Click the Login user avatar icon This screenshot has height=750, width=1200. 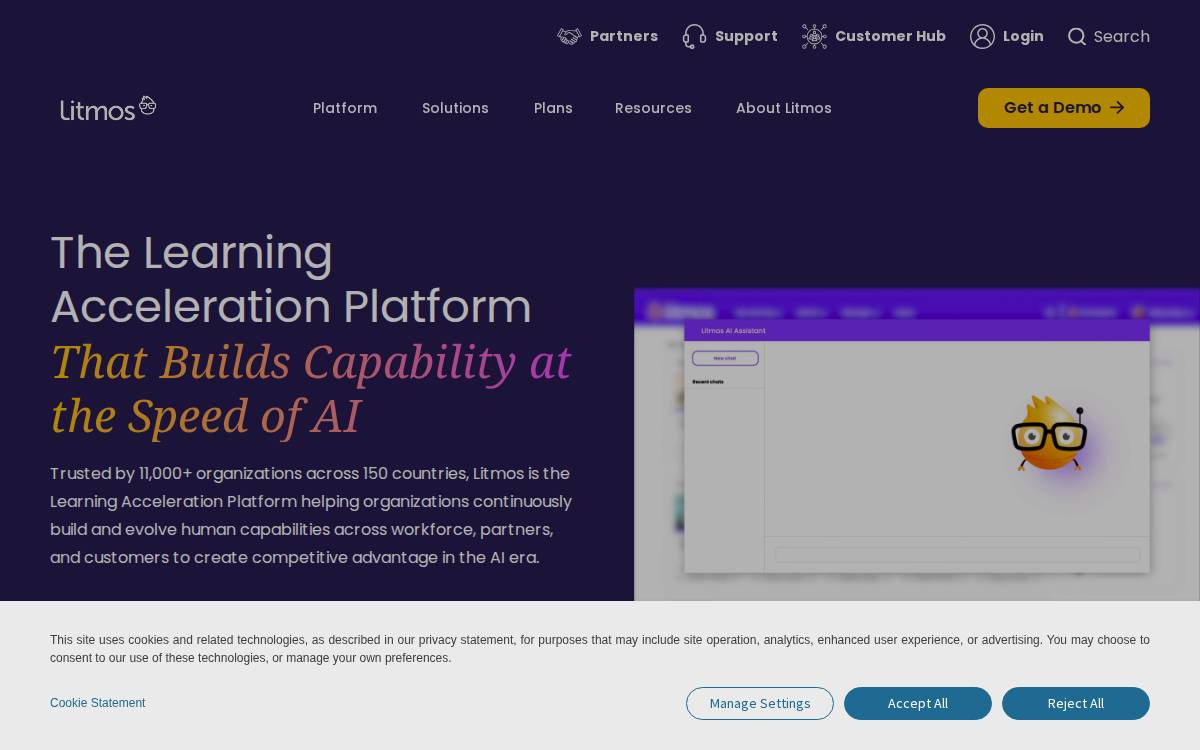[982, 36]
